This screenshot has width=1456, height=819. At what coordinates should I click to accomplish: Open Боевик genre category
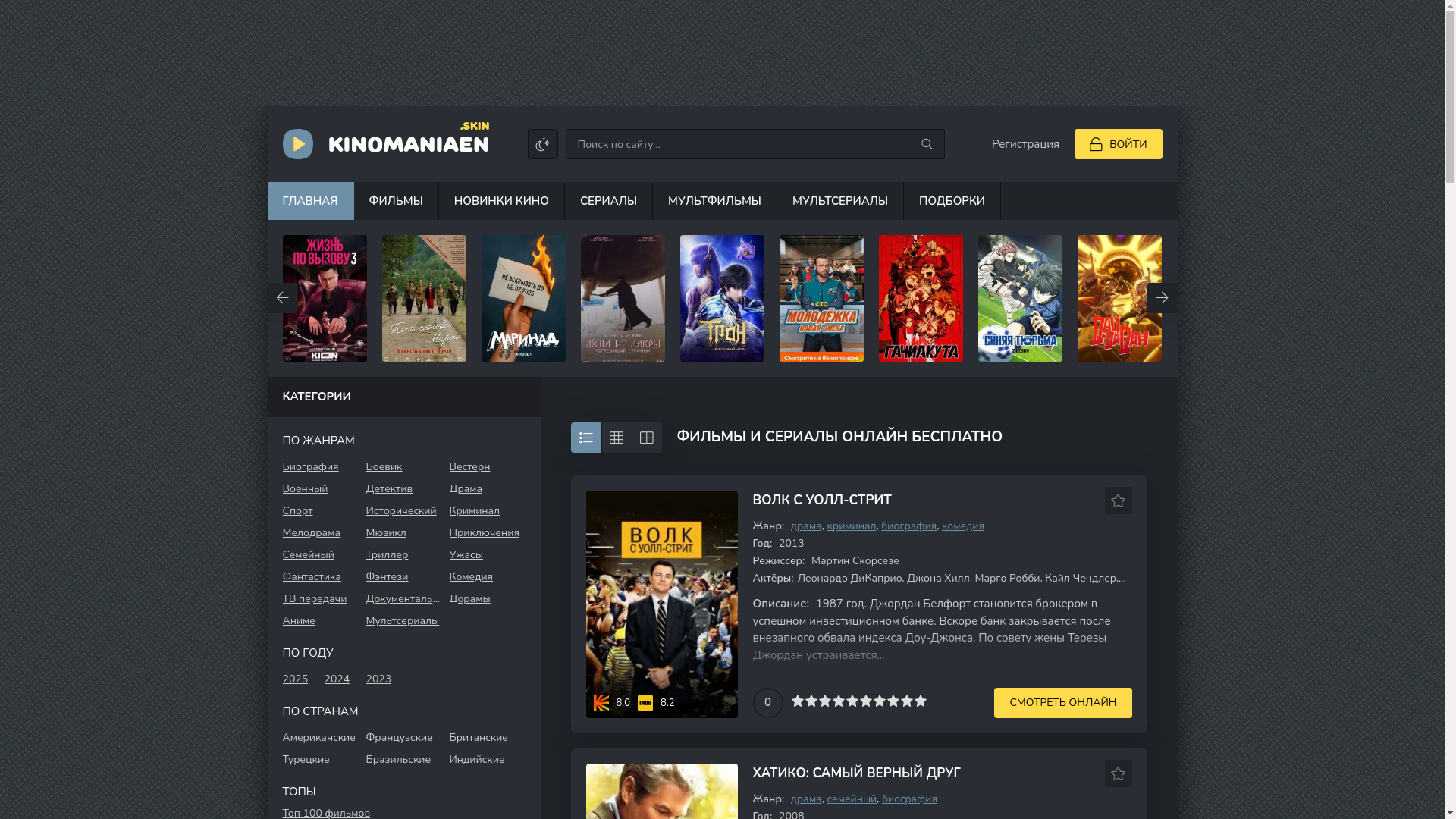click(x=384, y=467)
